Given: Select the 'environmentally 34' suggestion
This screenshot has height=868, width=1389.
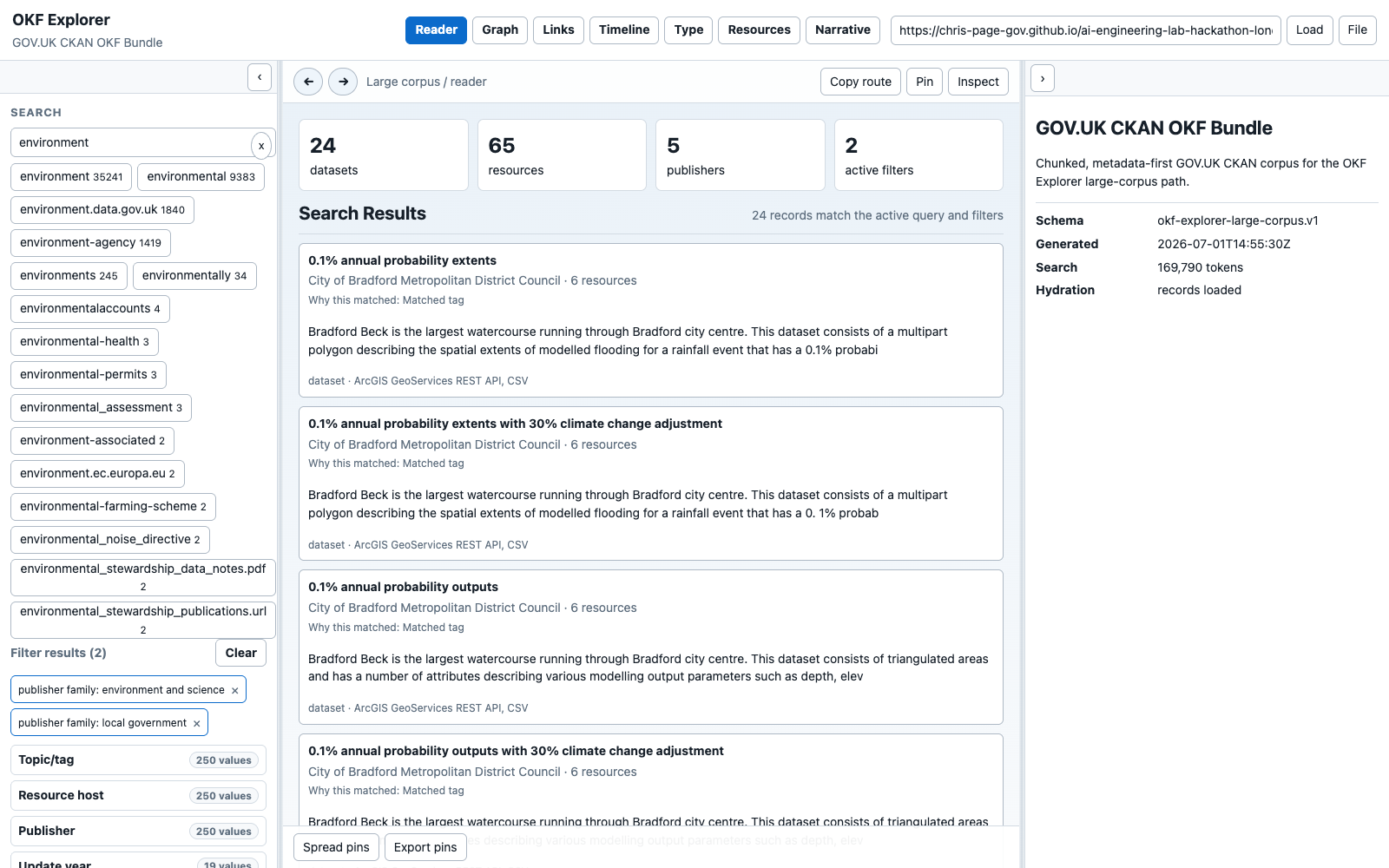Looking at the screenshot, I should 194,276.
